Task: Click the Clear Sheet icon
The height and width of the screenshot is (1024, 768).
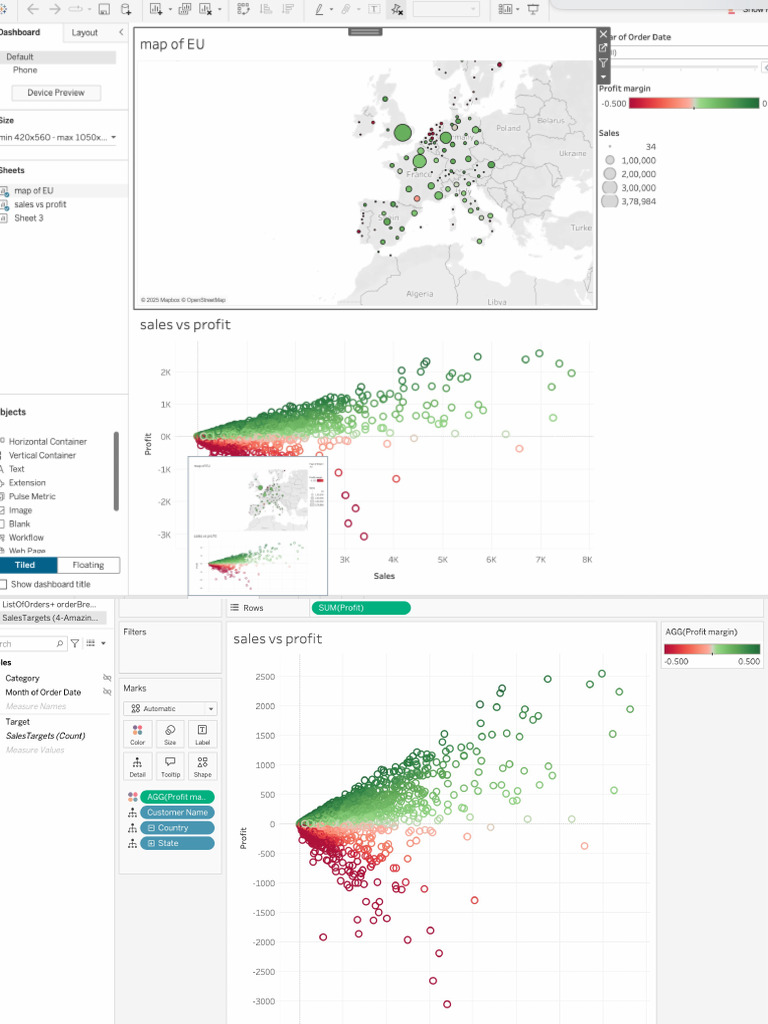Action: [x=205, y=9]
